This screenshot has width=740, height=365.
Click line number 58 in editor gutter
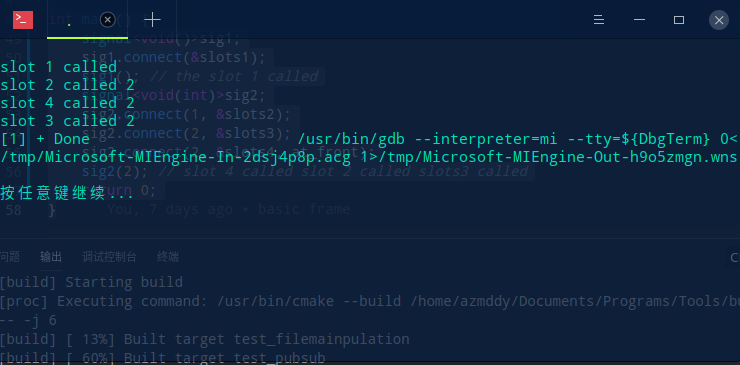pos(14,210)
